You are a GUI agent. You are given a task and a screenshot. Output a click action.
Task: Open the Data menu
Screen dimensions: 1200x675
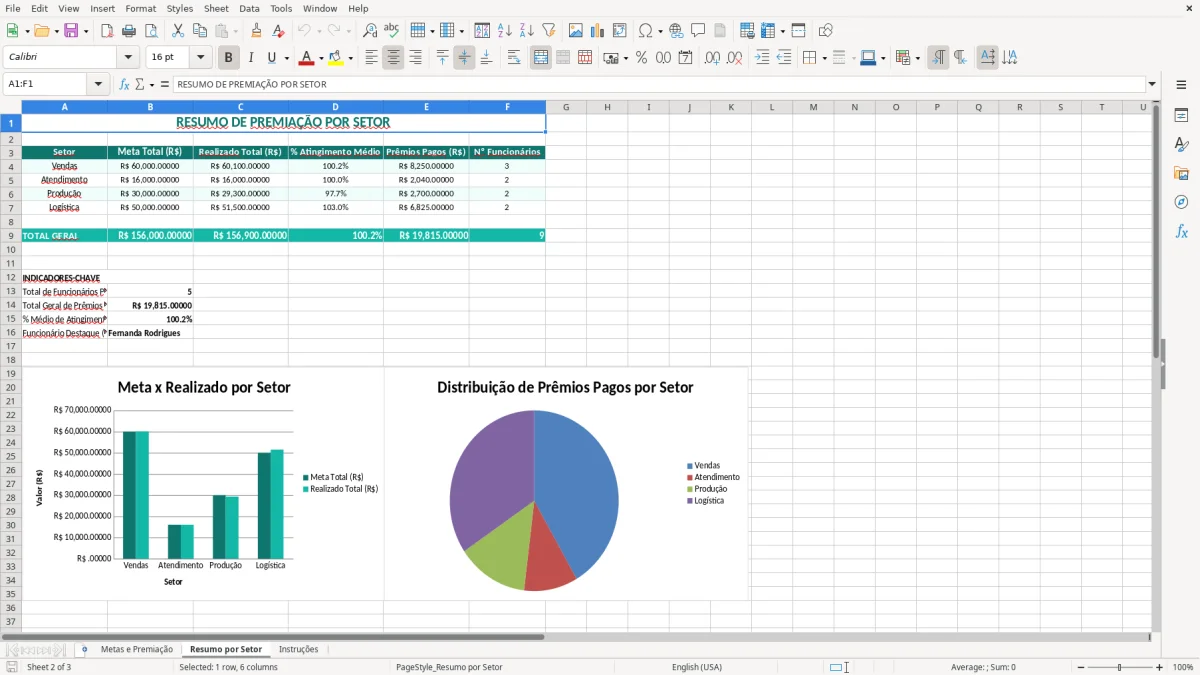pyautogui.click(x=249, y=8)
